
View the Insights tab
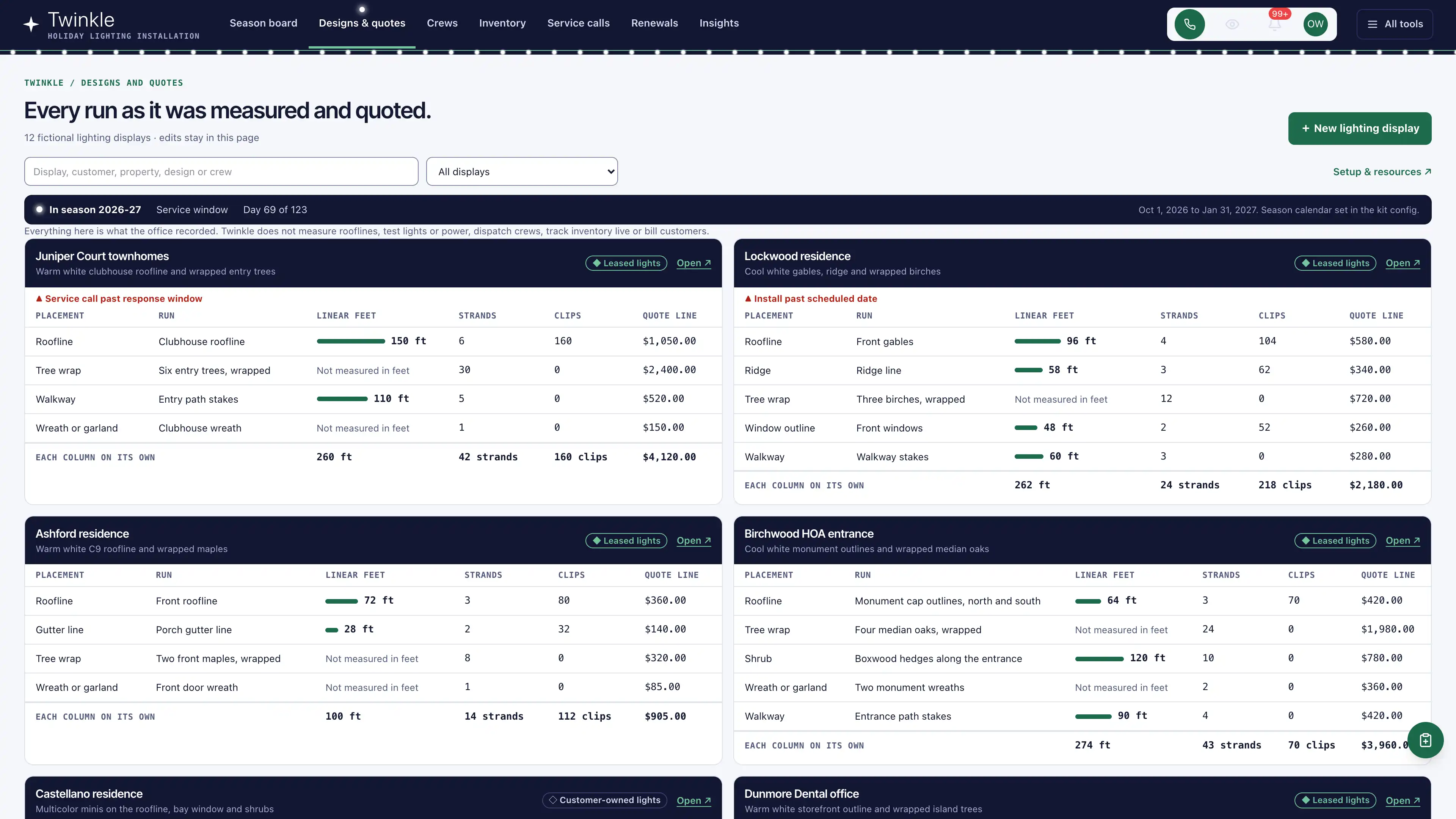tap(719, 23)
